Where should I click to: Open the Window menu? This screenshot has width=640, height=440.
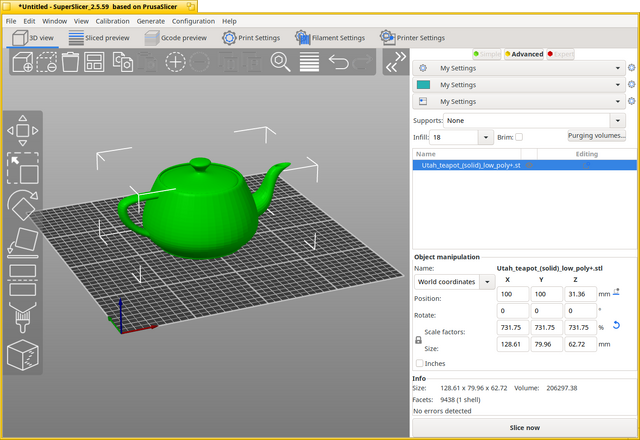[x=54, y=21]
